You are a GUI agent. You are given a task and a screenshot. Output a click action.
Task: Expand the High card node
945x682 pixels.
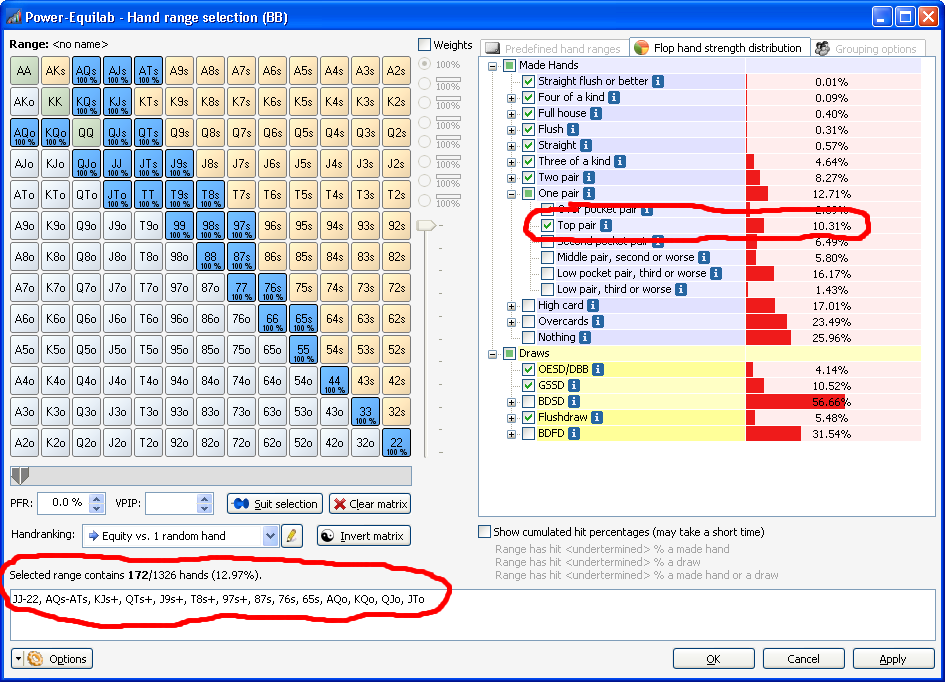511,306
